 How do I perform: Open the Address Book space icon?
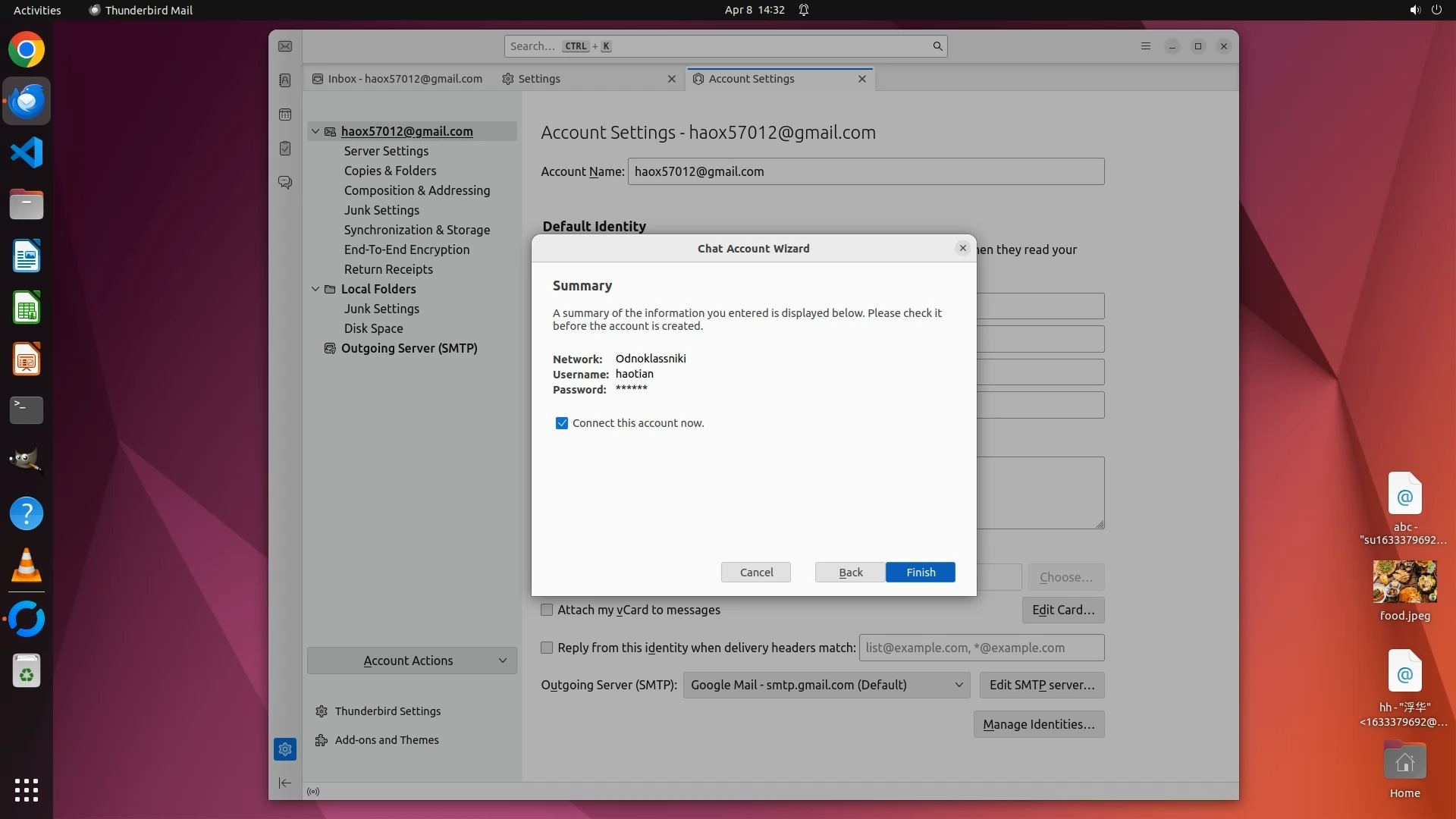285,80
